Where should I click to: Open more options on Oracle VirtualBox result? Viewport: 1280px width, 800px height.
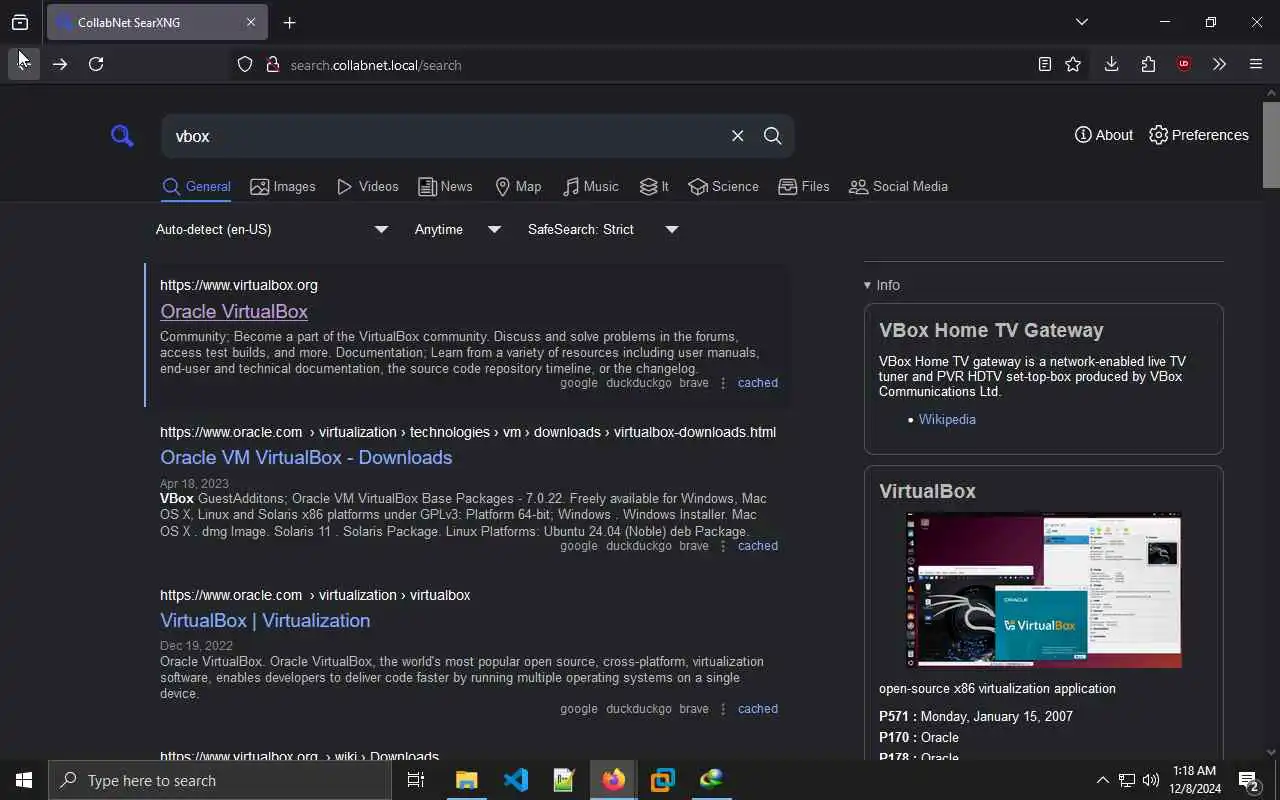[723, 383]
